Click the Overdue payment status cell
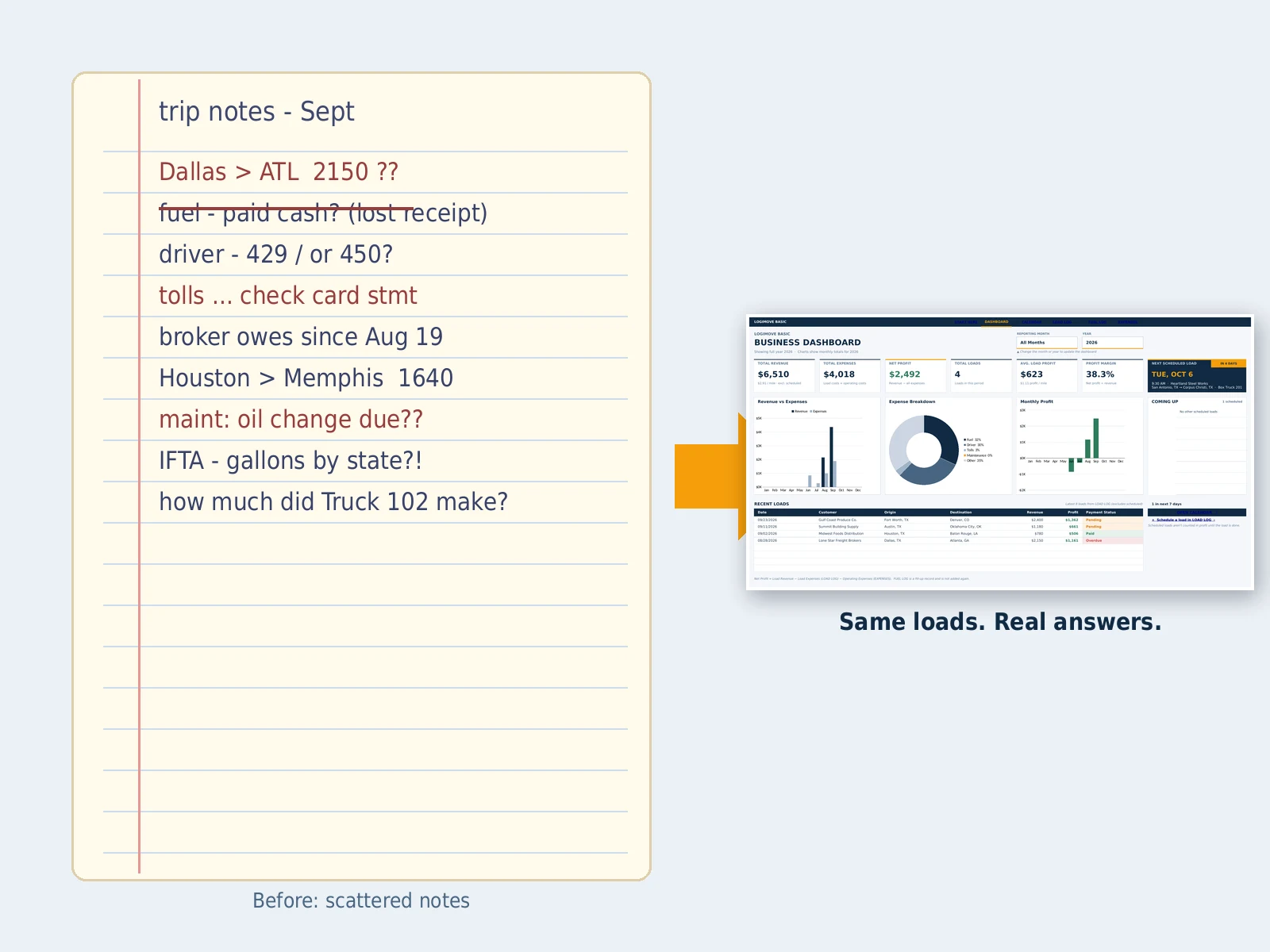1270x952 pixels. click(1113, 540)
